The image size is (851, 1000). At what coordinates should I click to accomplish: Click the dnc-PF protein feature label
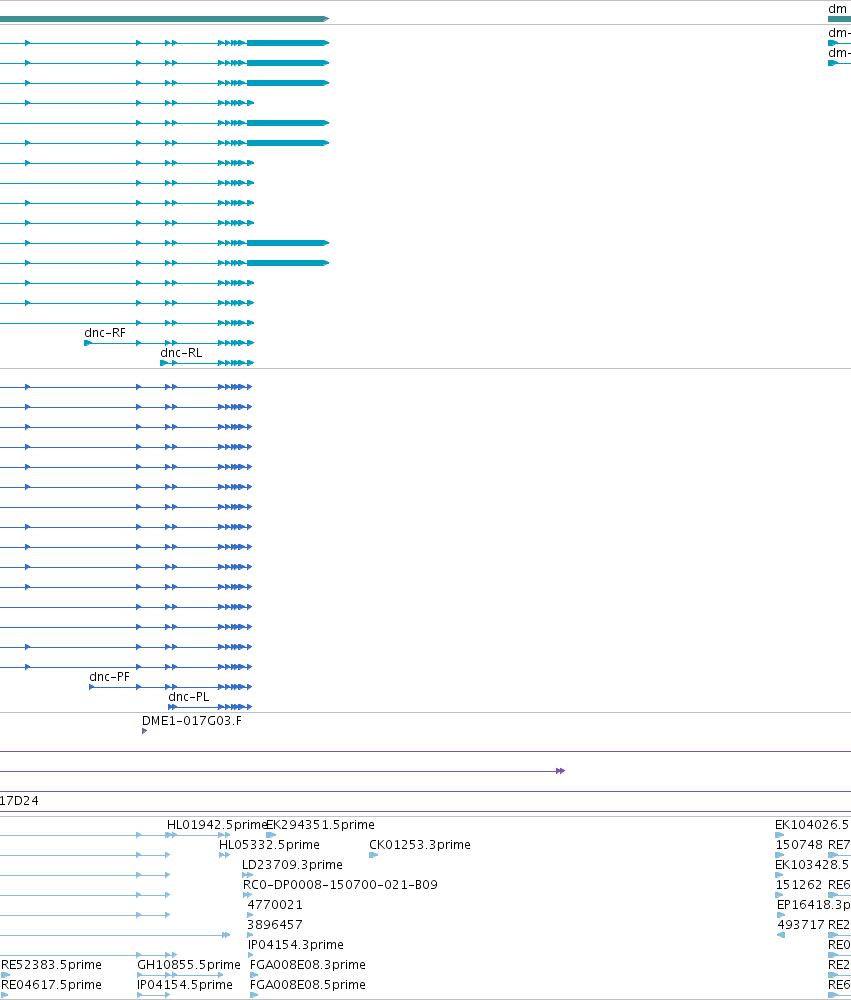[109, 677]
